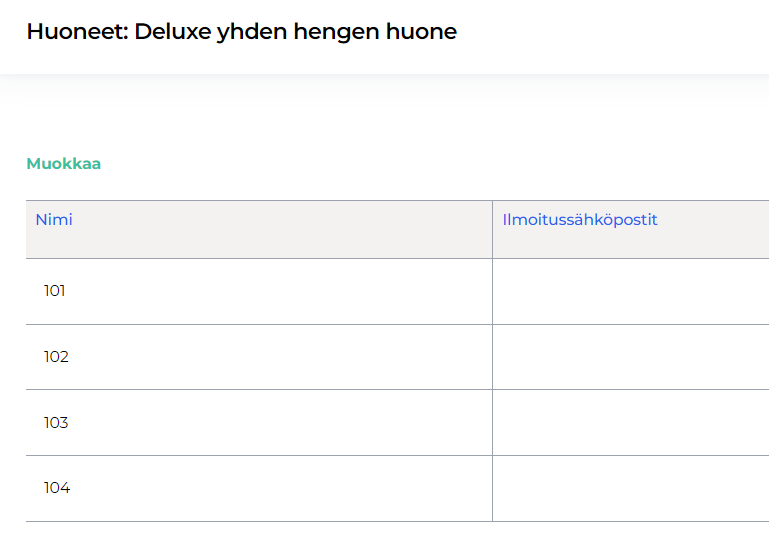769x547 pixels.
Task: Click the word "Huoneet:" in the page title
Action: [77, 32]
